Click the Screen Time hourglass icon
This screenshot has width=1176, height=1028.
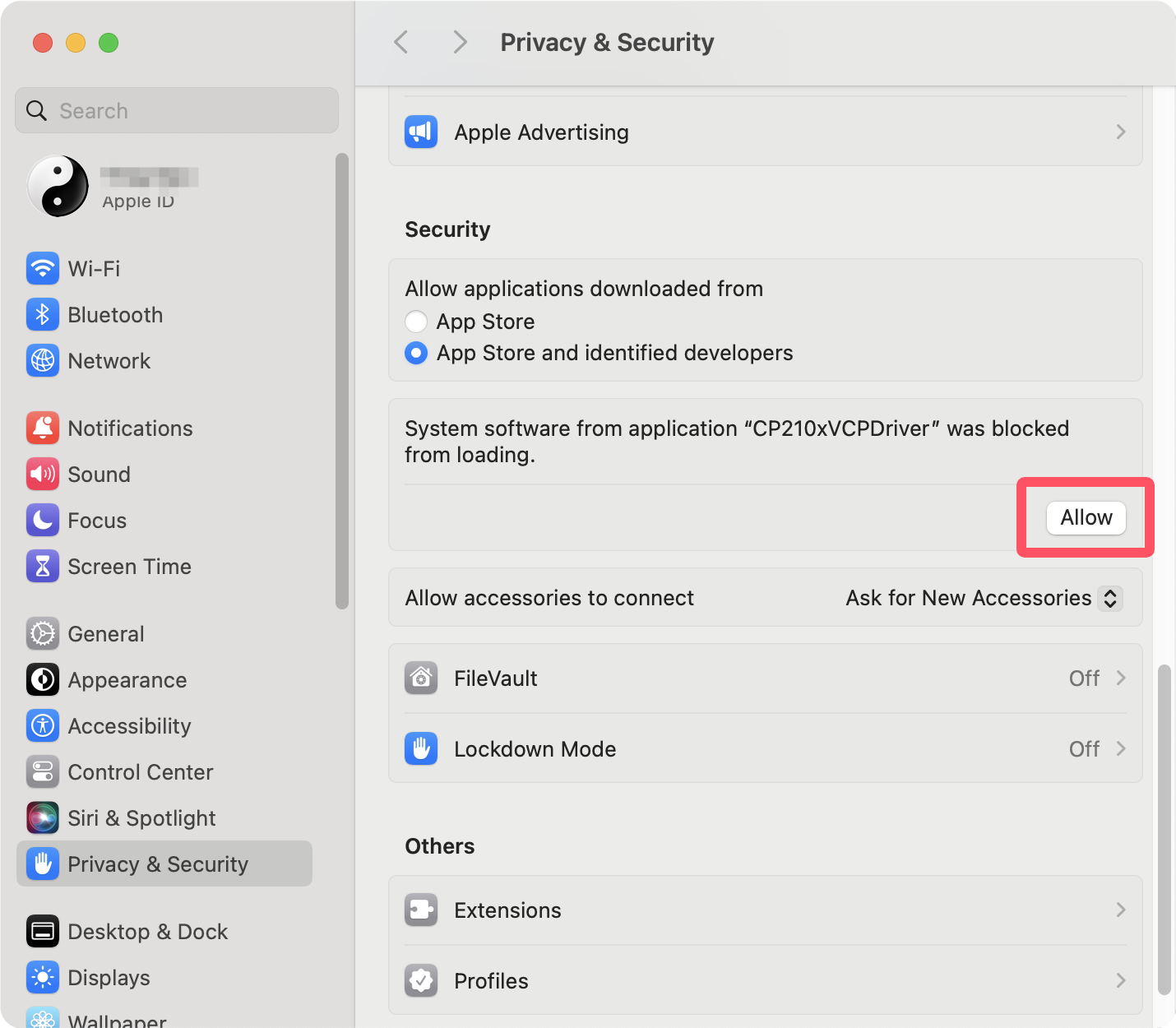(43, 567)
